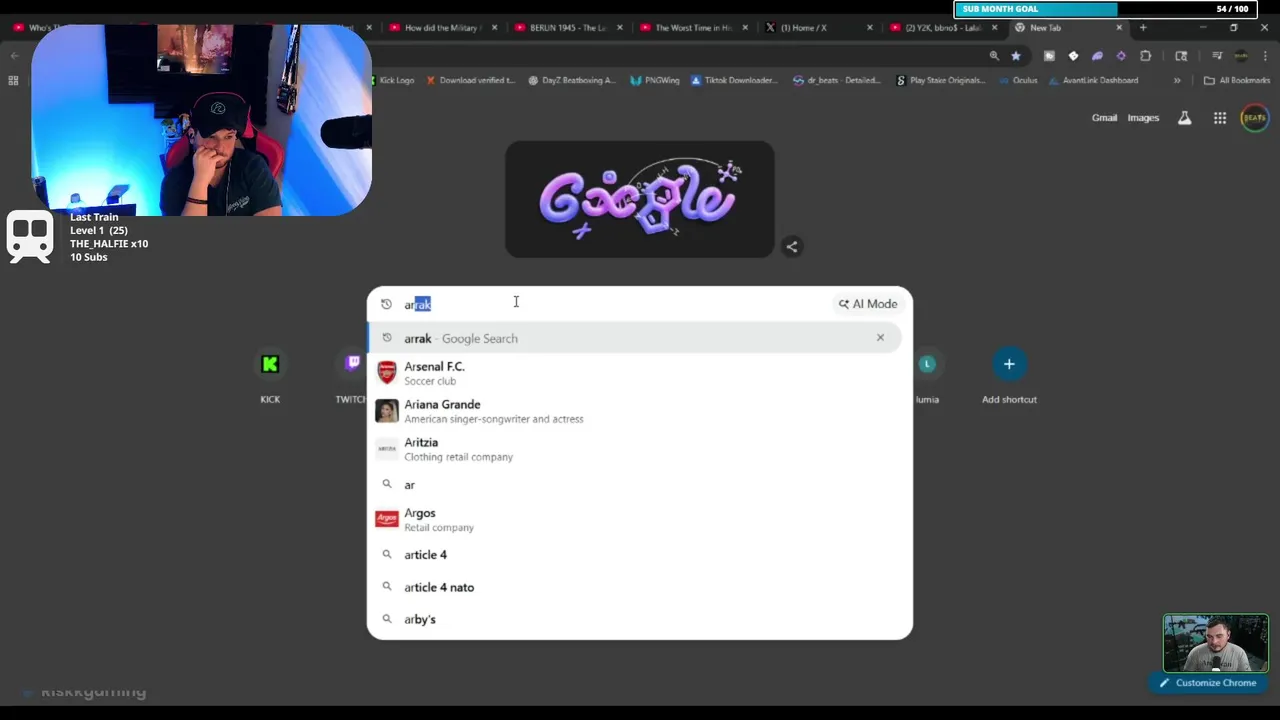The width and height of the screenshot is (1280, 720).
Task: Close the New Tab tab
Action: click(x=1119, y=28)
